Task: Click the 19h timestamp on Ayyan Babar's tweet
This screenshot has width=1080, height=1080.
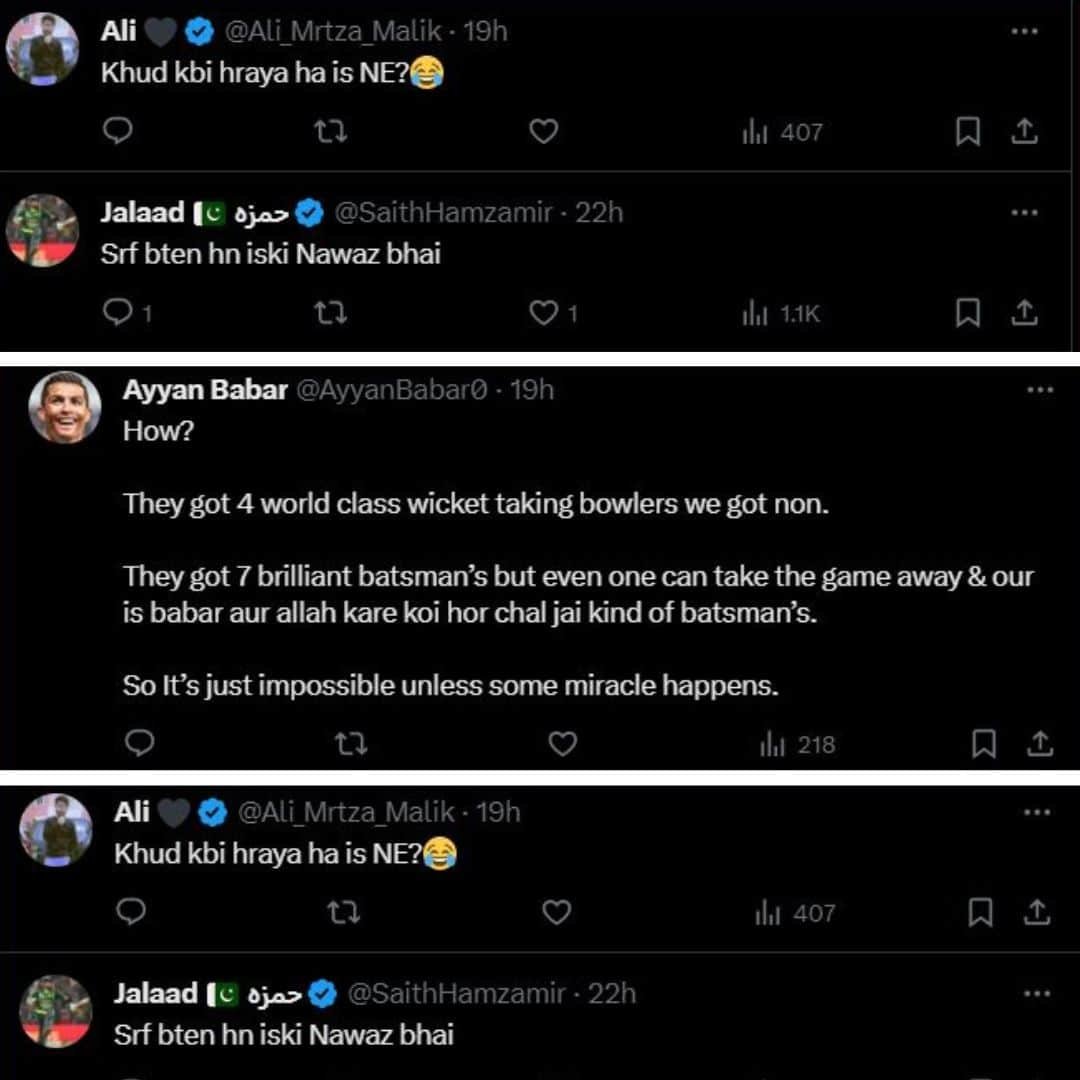Action: 532,390
